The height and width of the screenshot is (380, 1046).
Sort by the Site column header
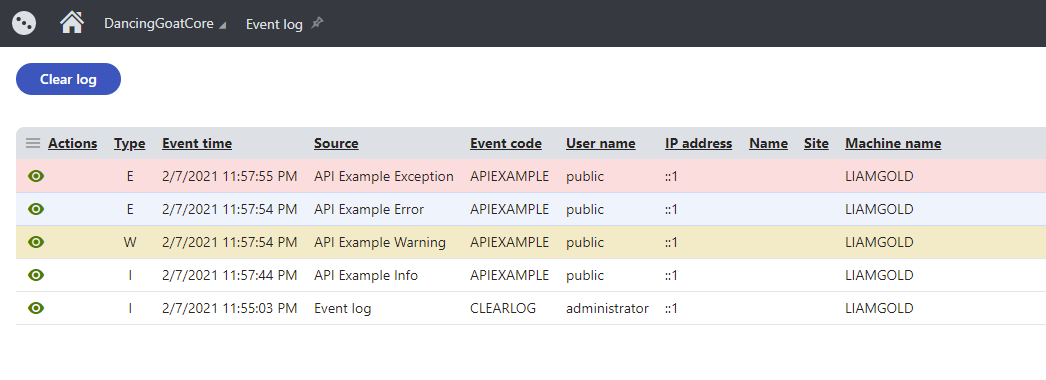point(816,143)
